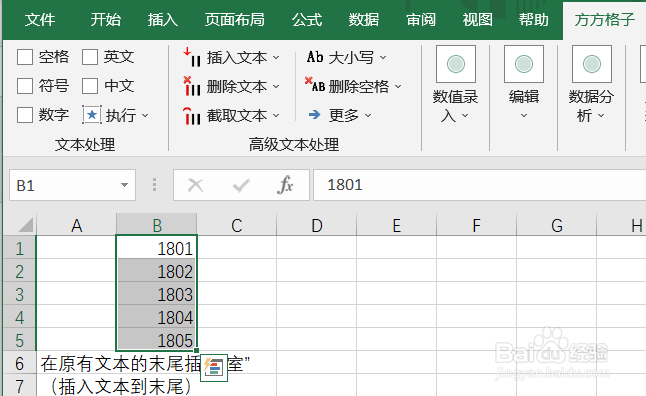This screenshot has width=646, height=396.
Task: Click the select-all triangle corner
Action: coord(26,225)
